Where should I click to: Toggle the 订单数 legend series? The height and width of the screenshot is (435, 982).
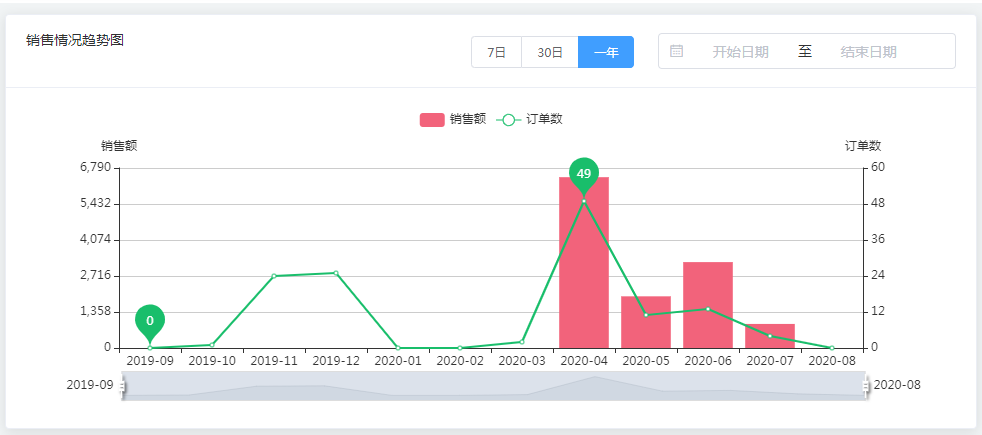(529, 120)
